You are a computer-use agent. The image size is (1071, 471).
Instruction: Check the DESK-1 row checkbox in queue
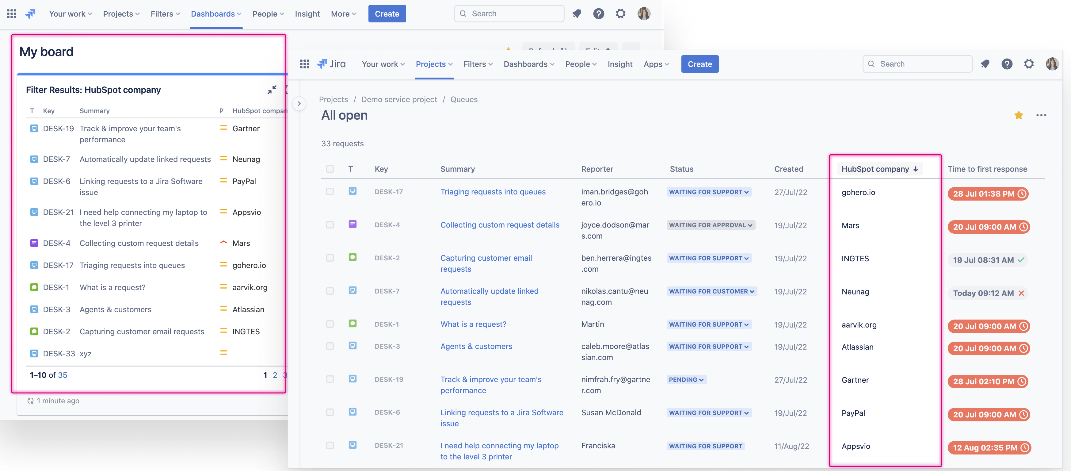click(330, 324)
